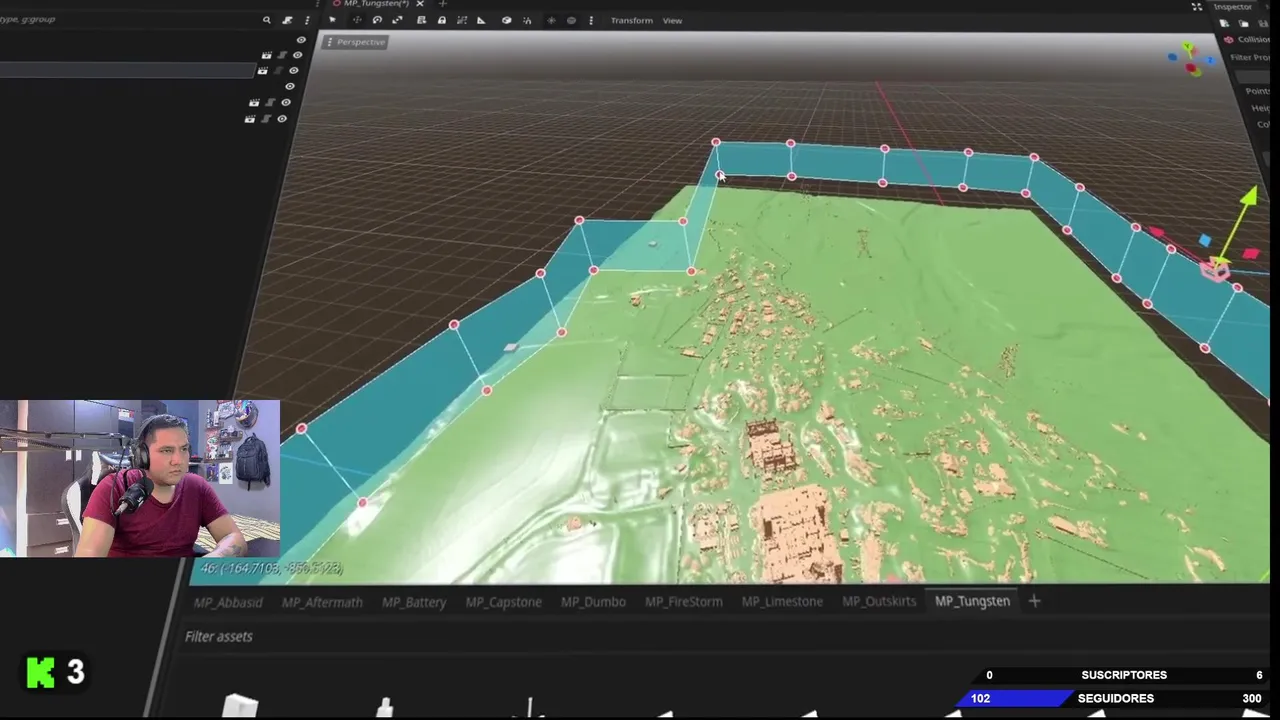
Task: Click the Z axis on orientation gizmo
Action: (1210, 60)
